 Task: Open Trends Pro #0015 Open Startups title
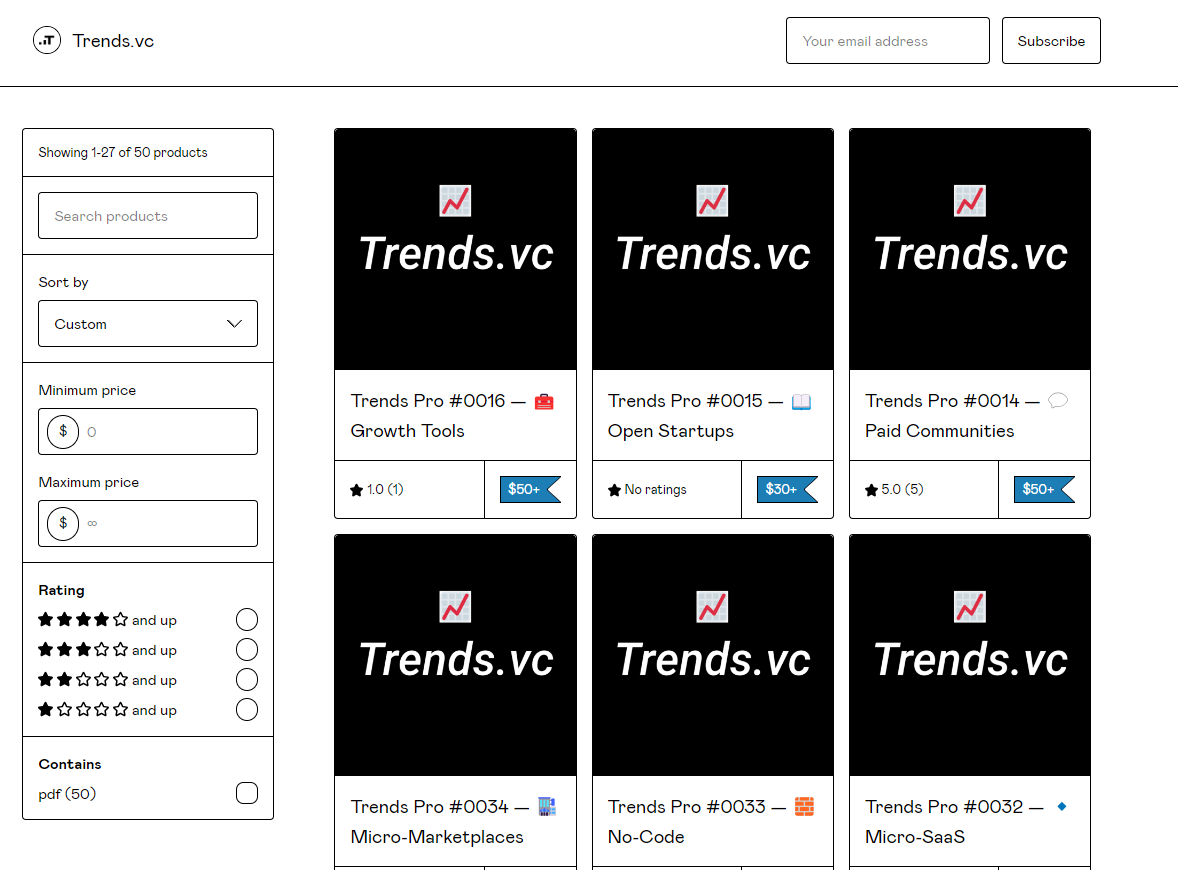click(x=710, y=415)
